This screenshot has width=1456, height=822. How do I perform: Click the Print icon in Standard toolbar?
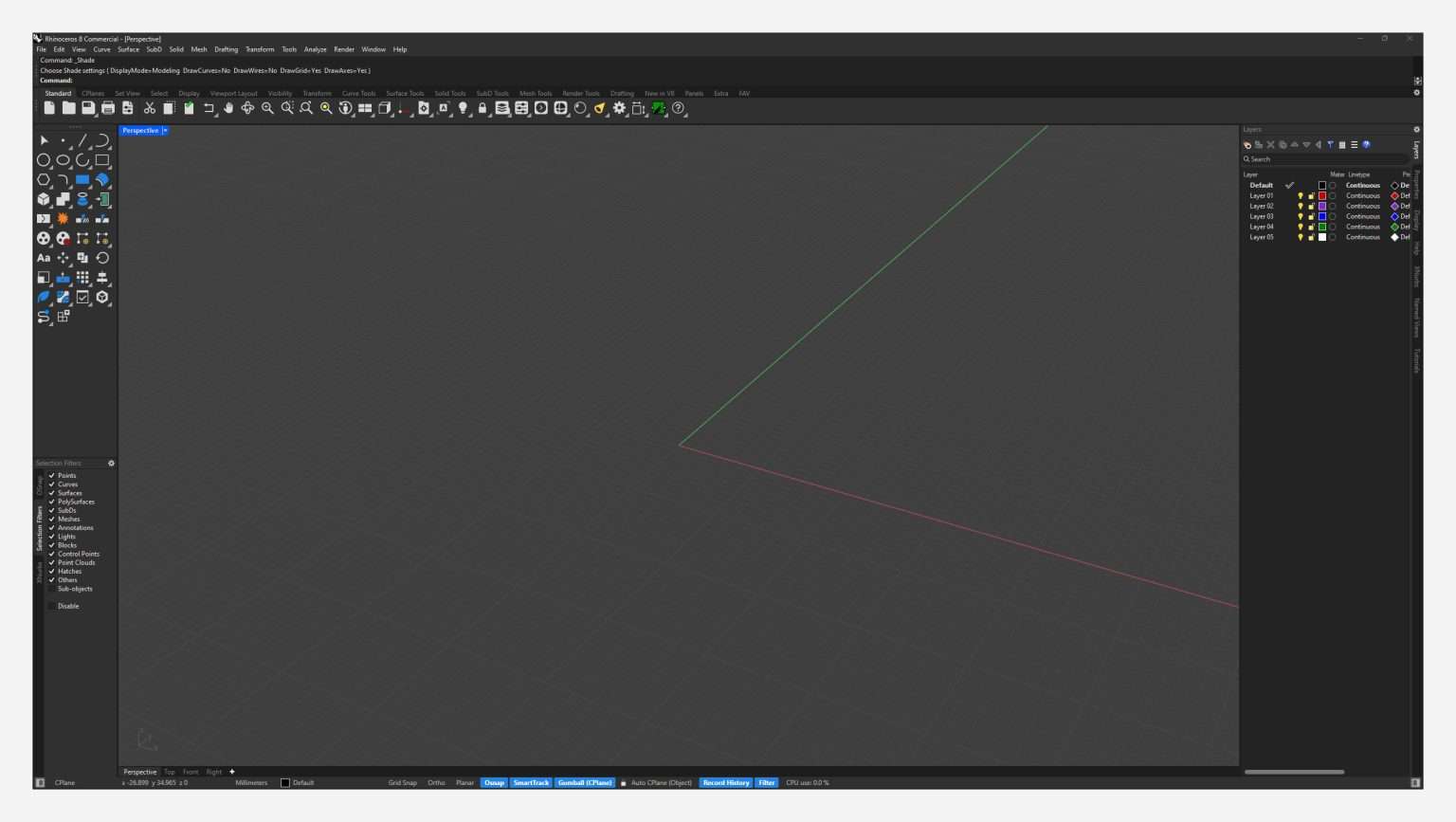108,108
